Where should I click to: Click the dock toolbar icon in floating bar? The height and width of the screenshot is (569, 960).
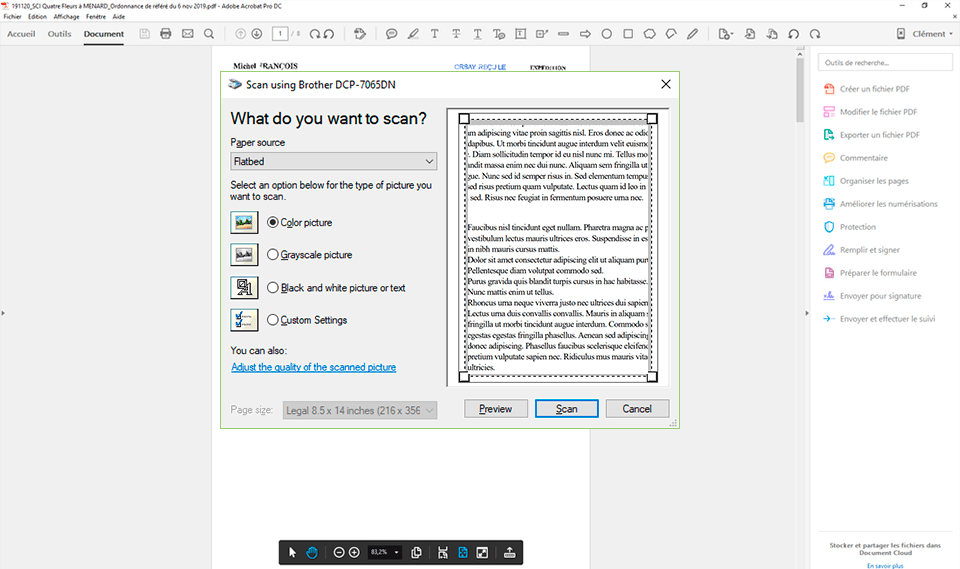509,552
